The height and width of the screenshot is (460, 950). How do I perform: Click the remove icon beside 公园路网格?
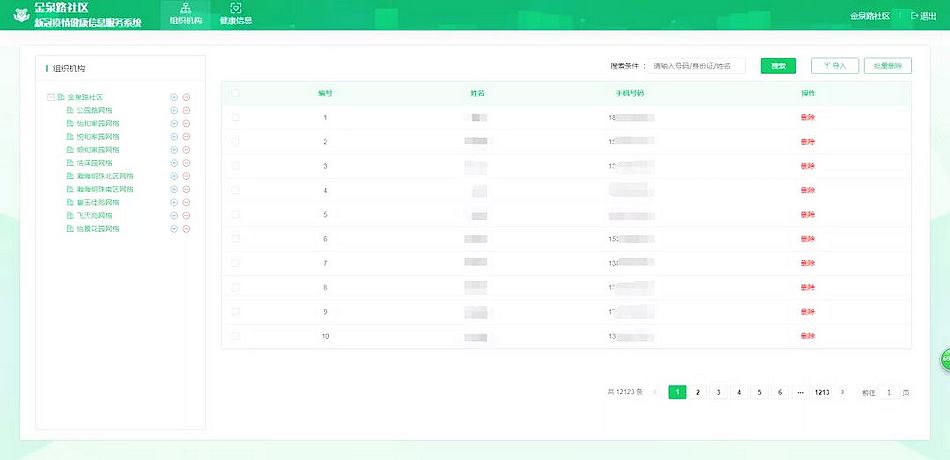187,110
